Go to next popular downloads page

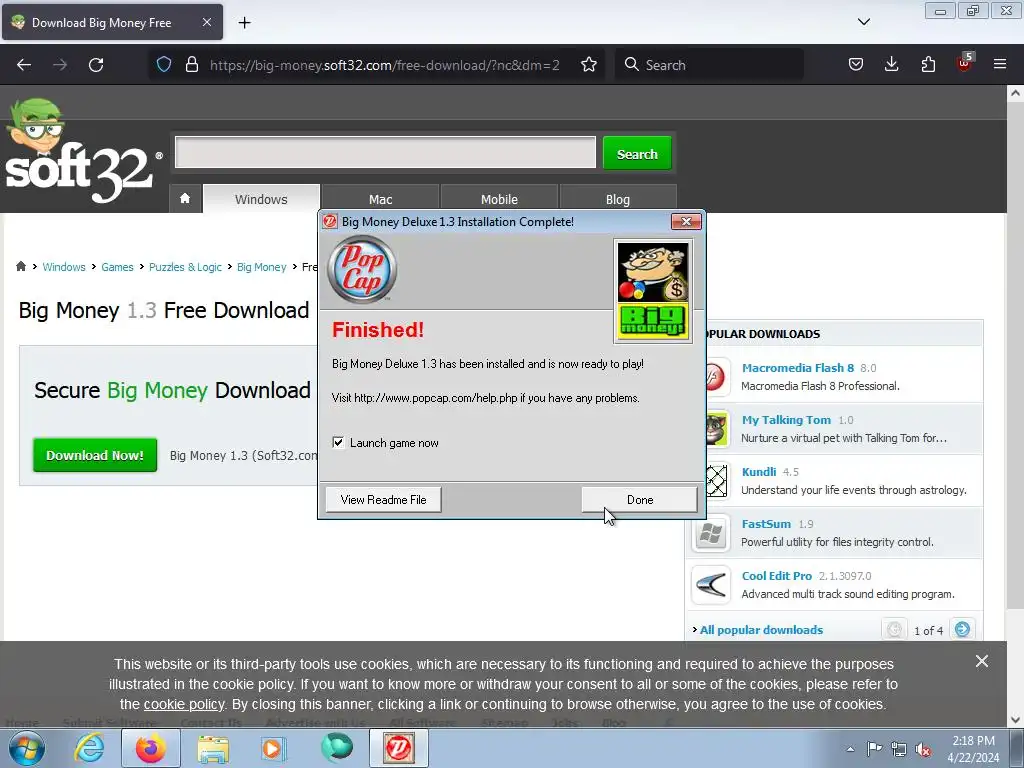962,630
